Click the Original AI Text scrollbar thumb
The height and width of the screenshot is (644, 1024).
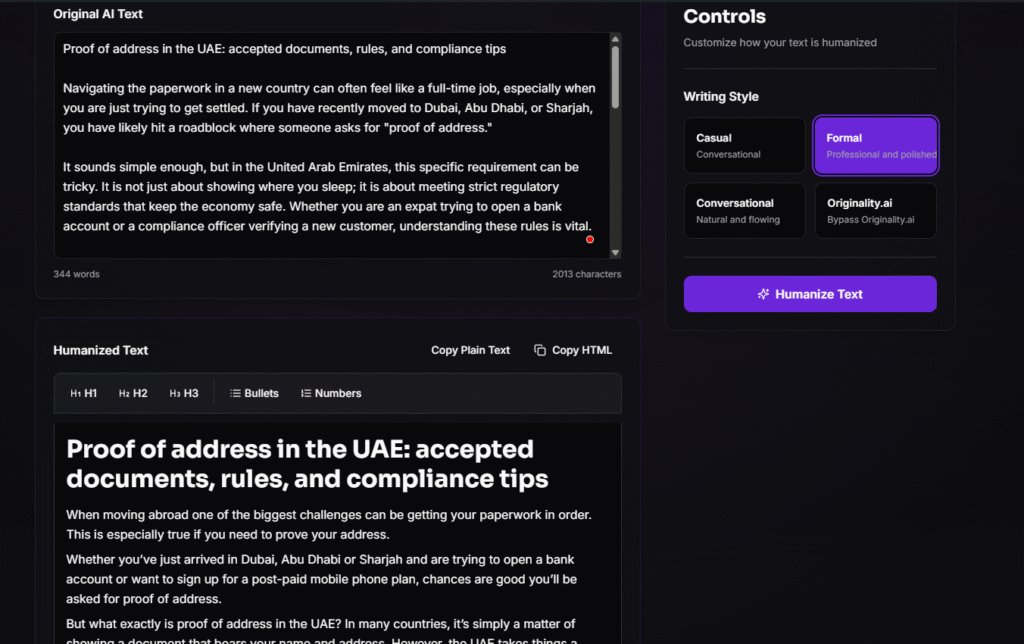(615, 75)
